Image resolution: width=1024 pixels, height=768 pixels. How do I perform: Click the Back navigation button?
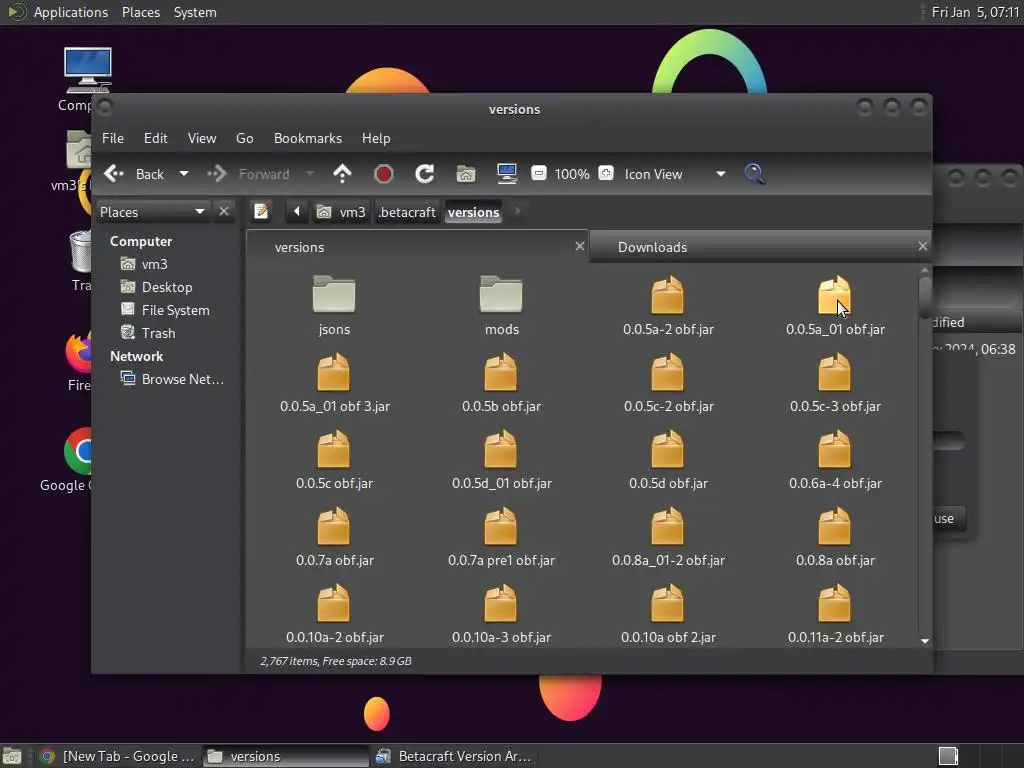pos(135,174)
